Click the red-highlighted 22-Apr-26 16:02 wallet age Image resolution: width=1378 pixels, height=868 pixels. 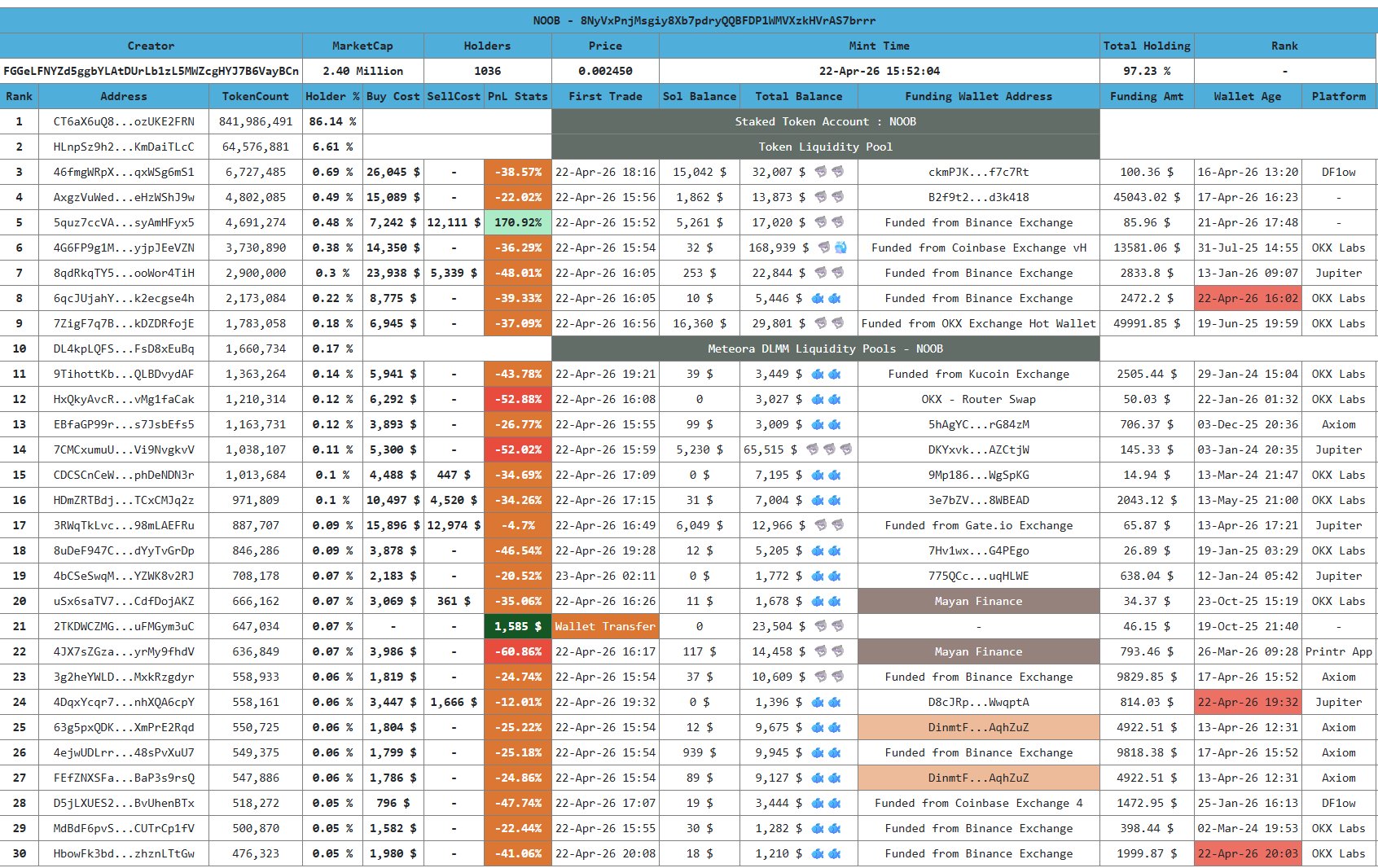(x=1247, y=298)
